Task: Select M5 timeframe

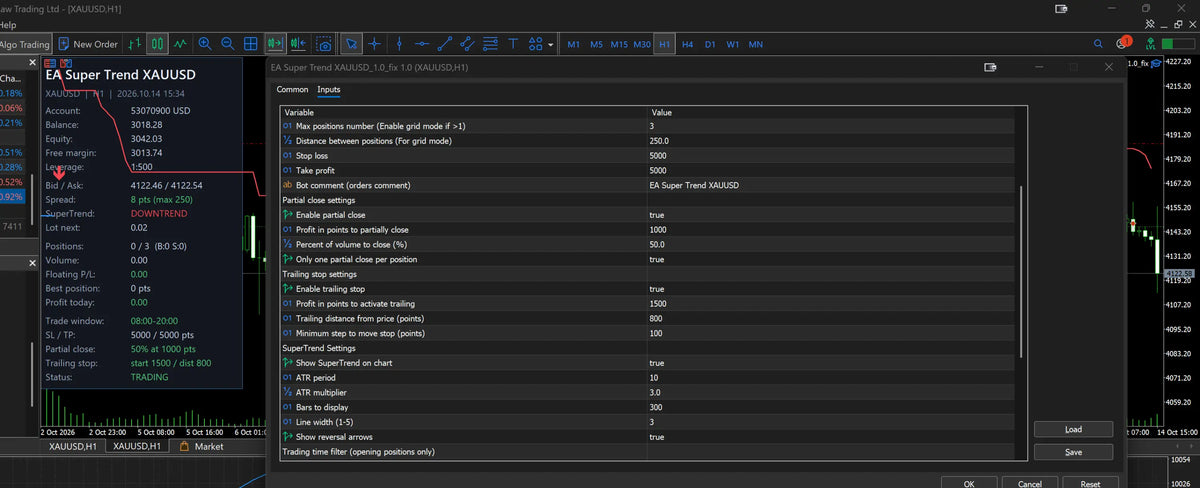Action: (596, 45)
